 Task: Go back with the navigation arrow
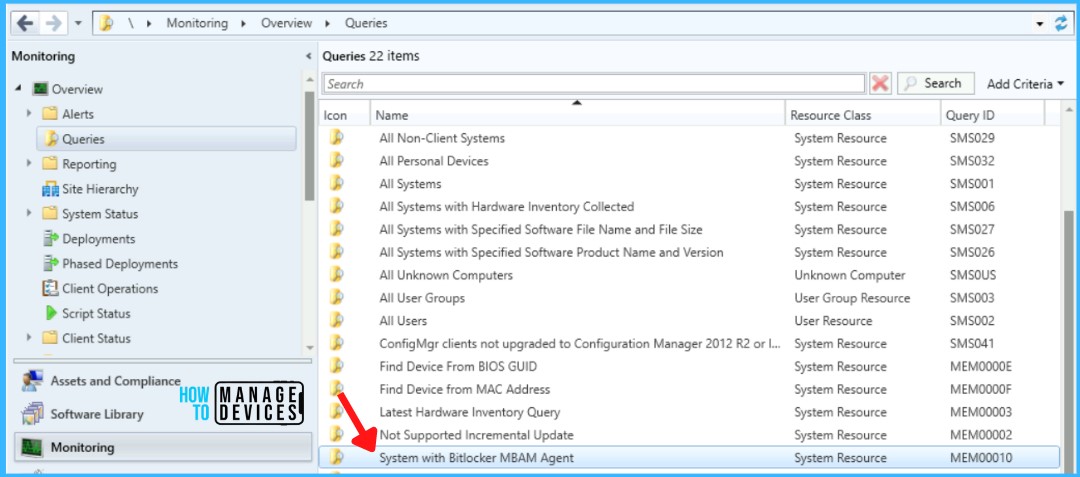click(x=25, y=23)
